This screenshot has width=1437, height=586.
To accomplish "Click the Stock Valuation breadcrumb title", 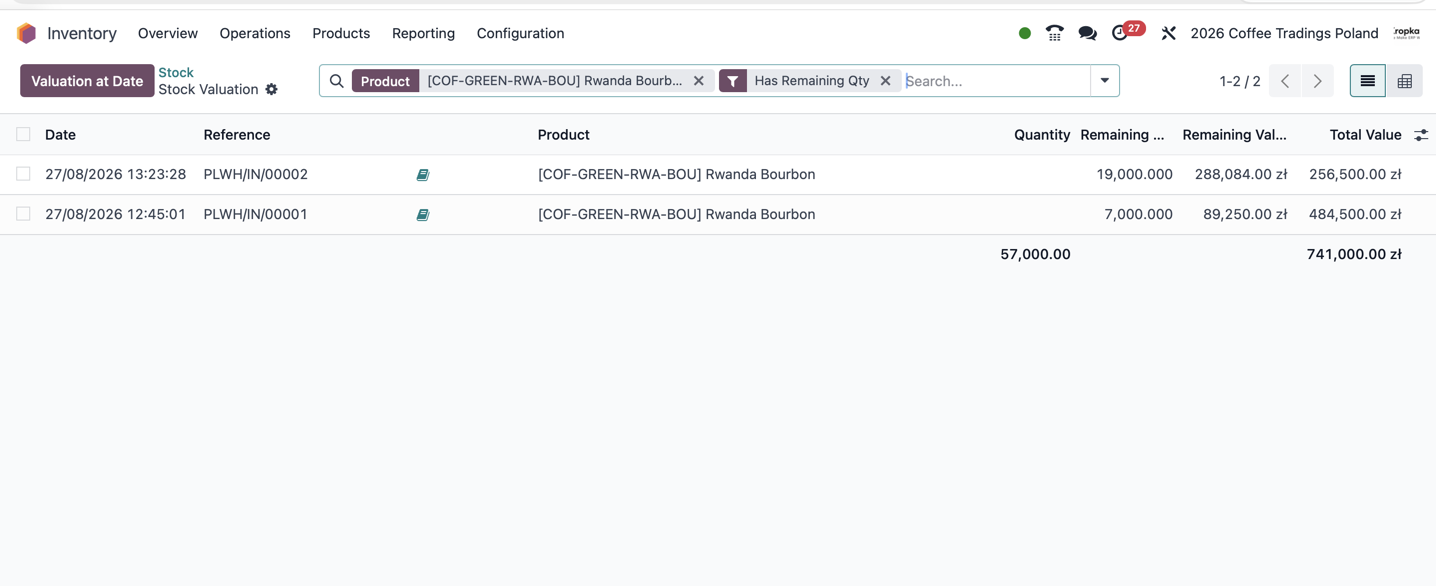I will [208, 89].
